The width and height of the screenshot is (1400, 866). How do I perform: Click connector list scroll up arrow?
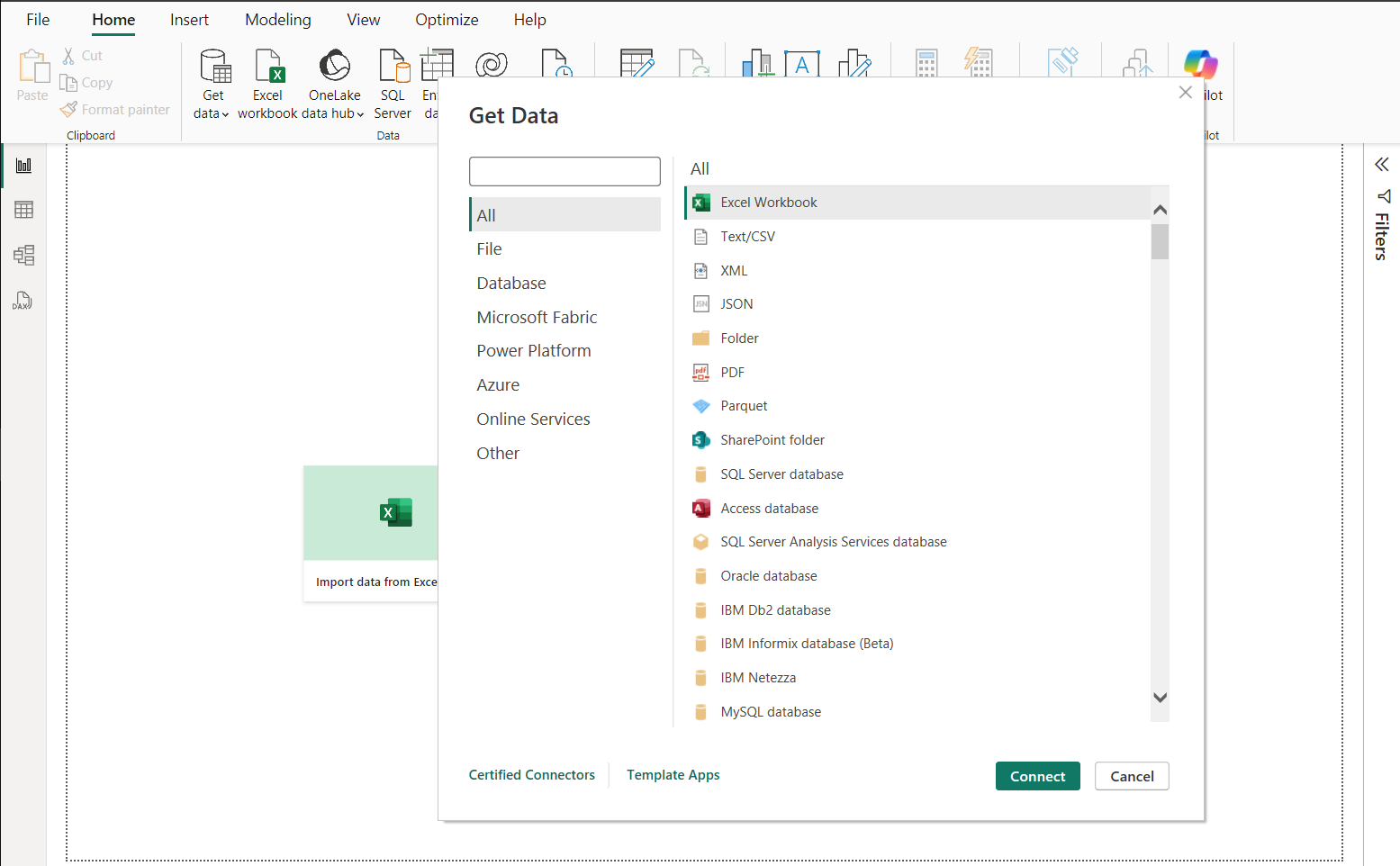click(x=1161, y=210)
